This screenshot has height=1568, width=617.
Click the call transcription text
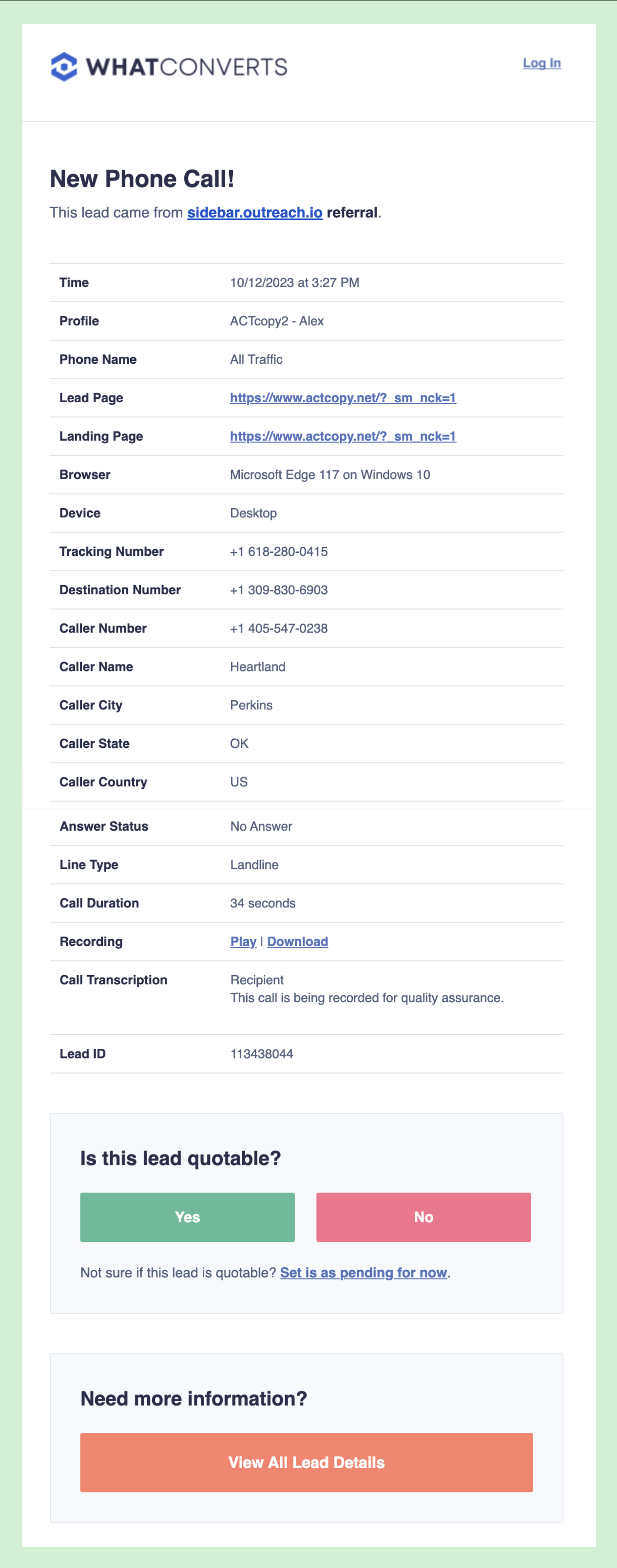click(366, 998)
